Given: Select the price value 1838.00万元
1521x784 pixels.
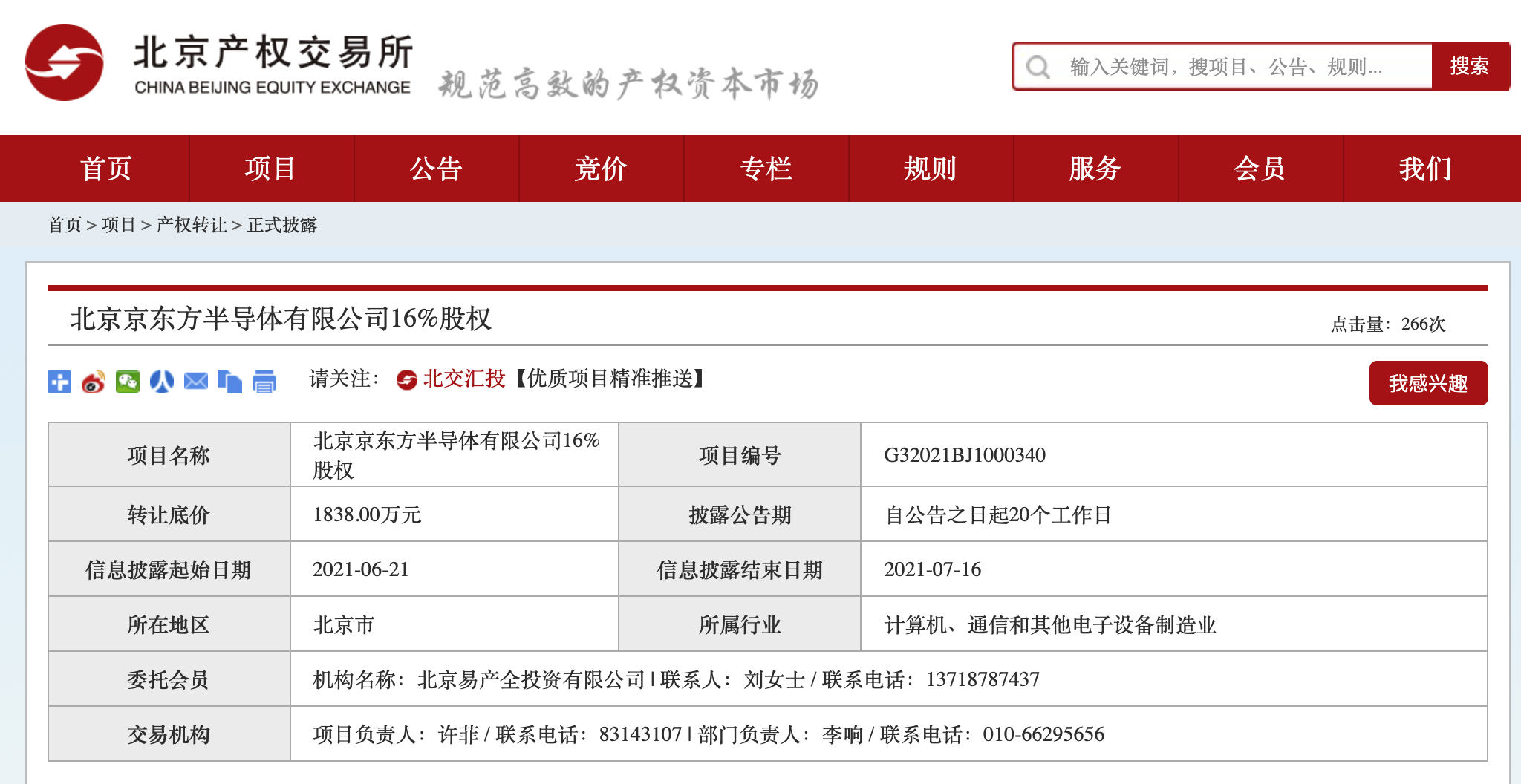Looking at the screenshot, I should [367, 514].
